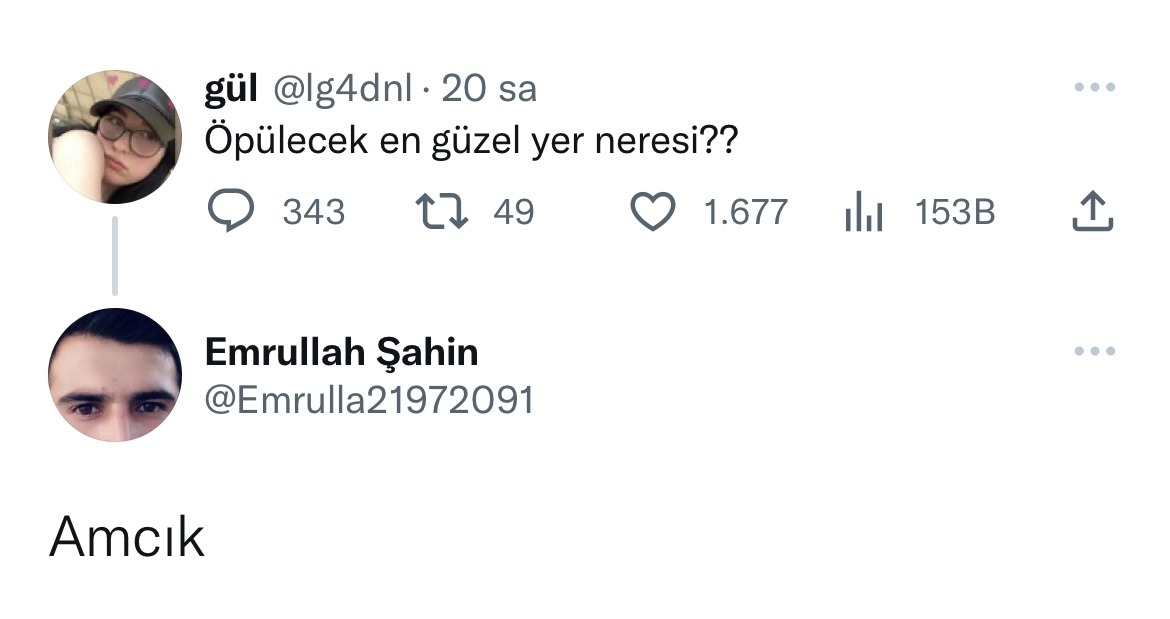Open the more options dots on gül's tweet
The image size is (1170, 619).
[x=1094, y=89]
